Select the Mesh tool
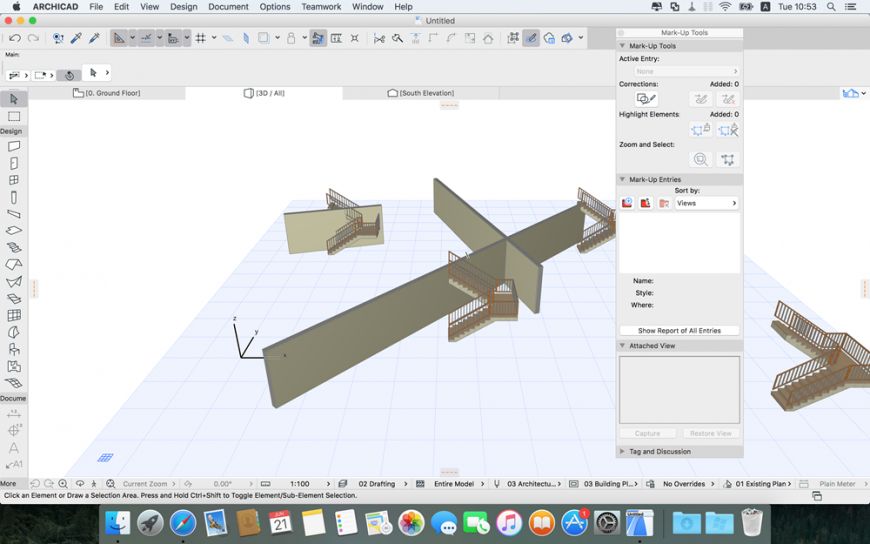Screen dimensions: 870x544 (14, 383)
